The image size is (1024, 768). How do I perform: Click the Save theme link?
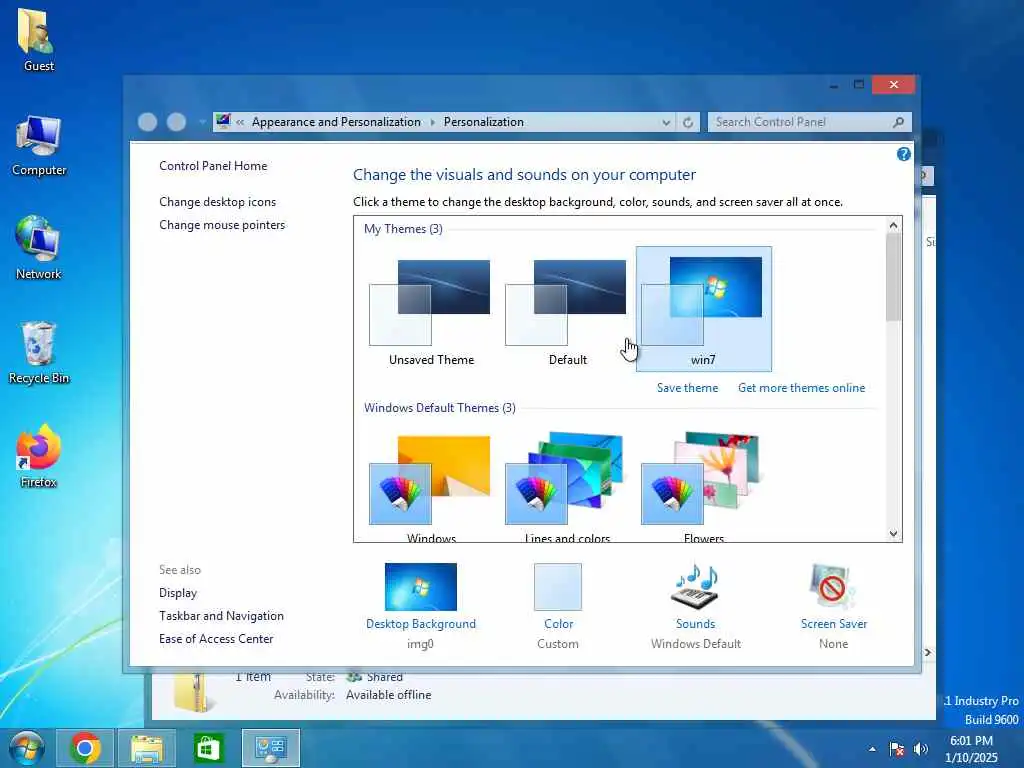tap(687, 388)
